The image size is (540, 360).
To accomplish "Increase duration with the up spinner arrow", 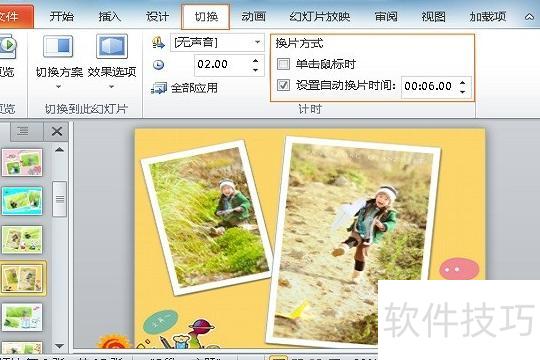I will (x=255, y=61).
